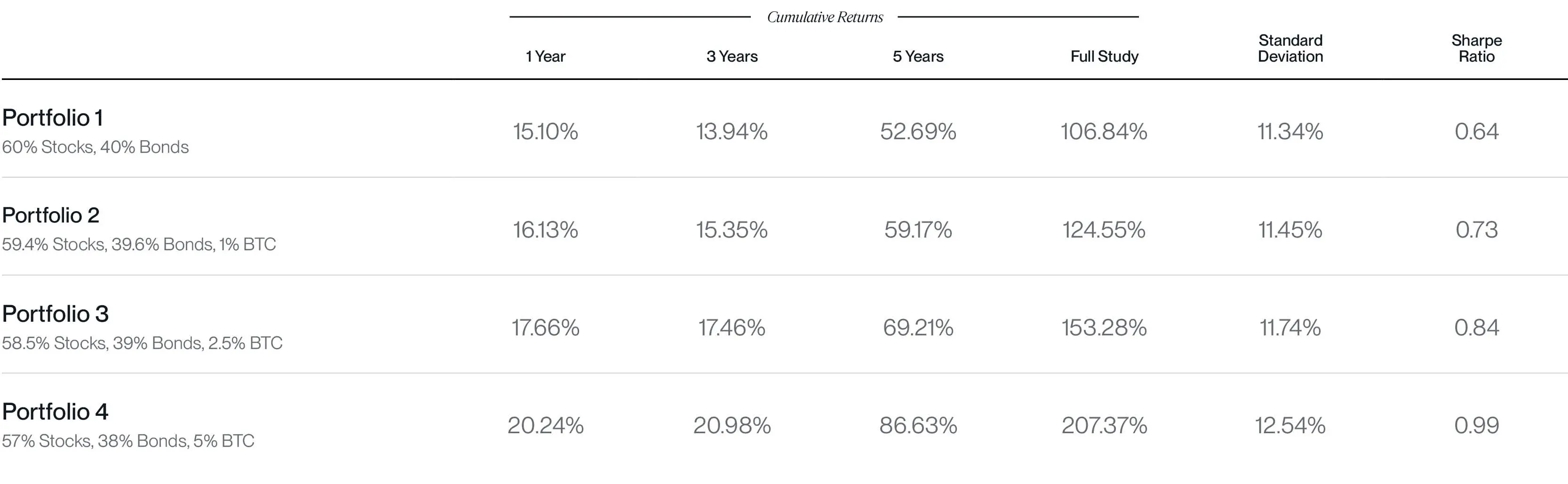Select the Portfolio 1 row title
Viewport: 1568px width, 484px height.
point(52,118)
